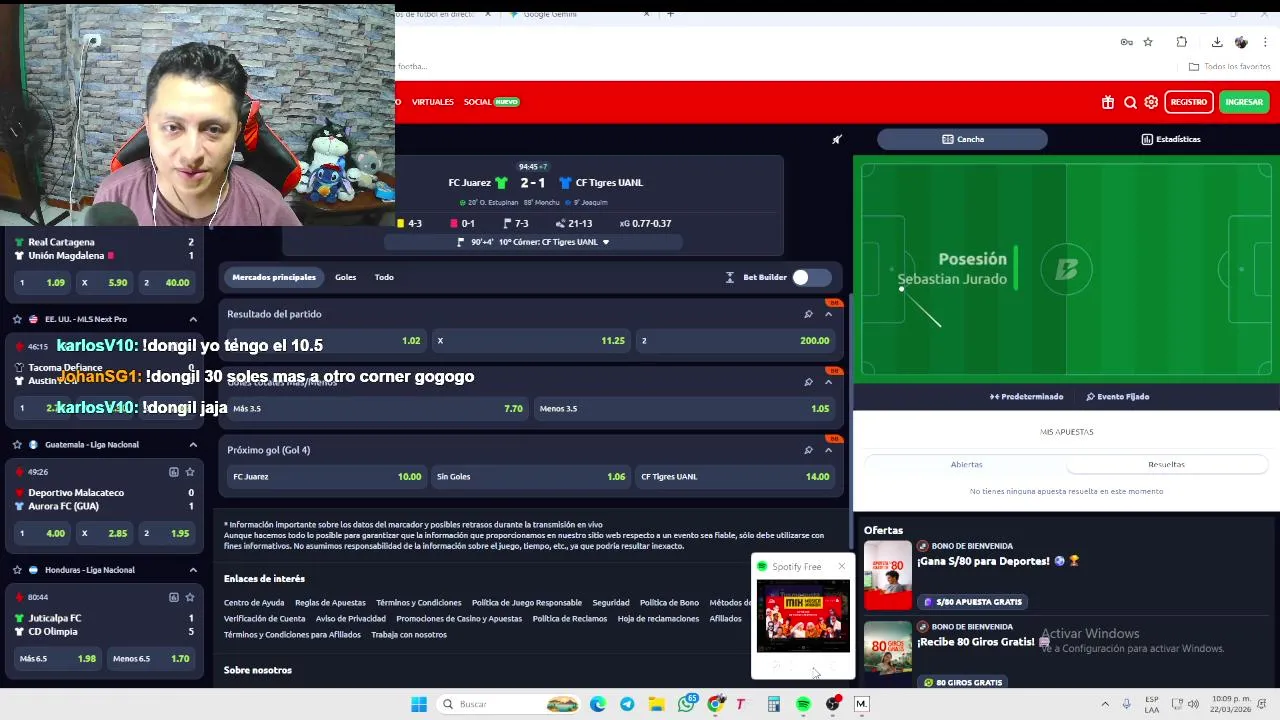The image size is (1280, 720).
Task: Switch to the Cancha view tab
Action: (962, 139)
